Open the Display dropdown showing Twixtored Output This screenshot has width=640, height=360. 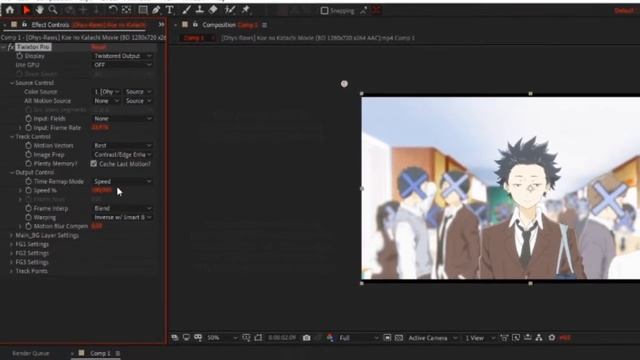click(122, 56)
